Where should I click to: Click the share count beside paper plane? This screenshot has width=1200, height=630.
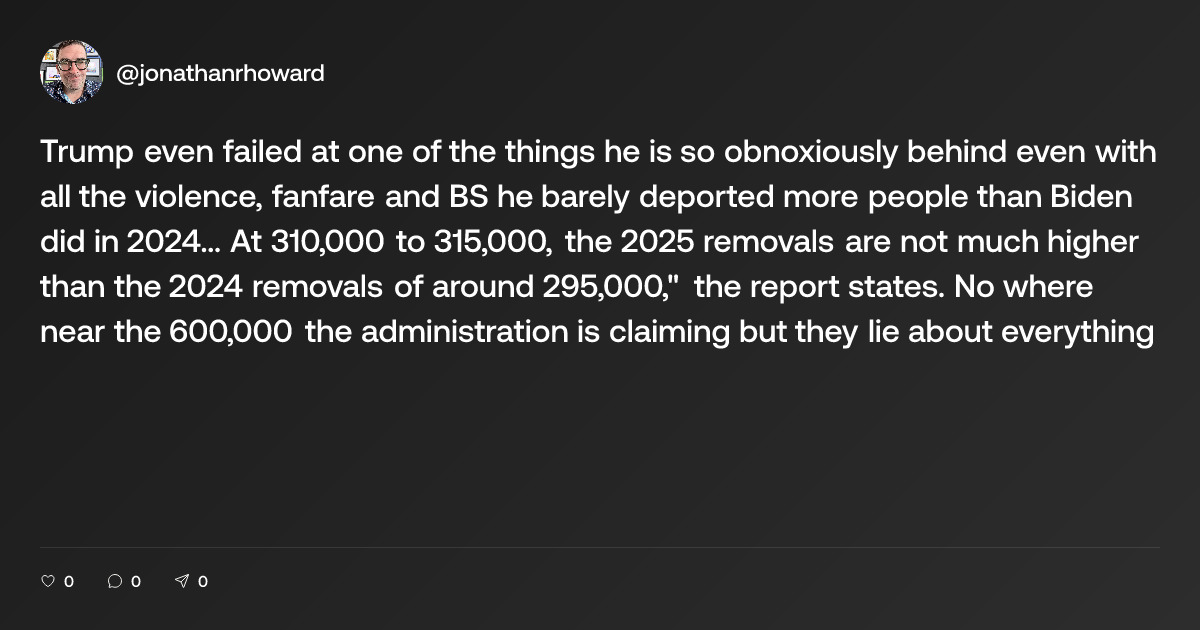(203, 581)
